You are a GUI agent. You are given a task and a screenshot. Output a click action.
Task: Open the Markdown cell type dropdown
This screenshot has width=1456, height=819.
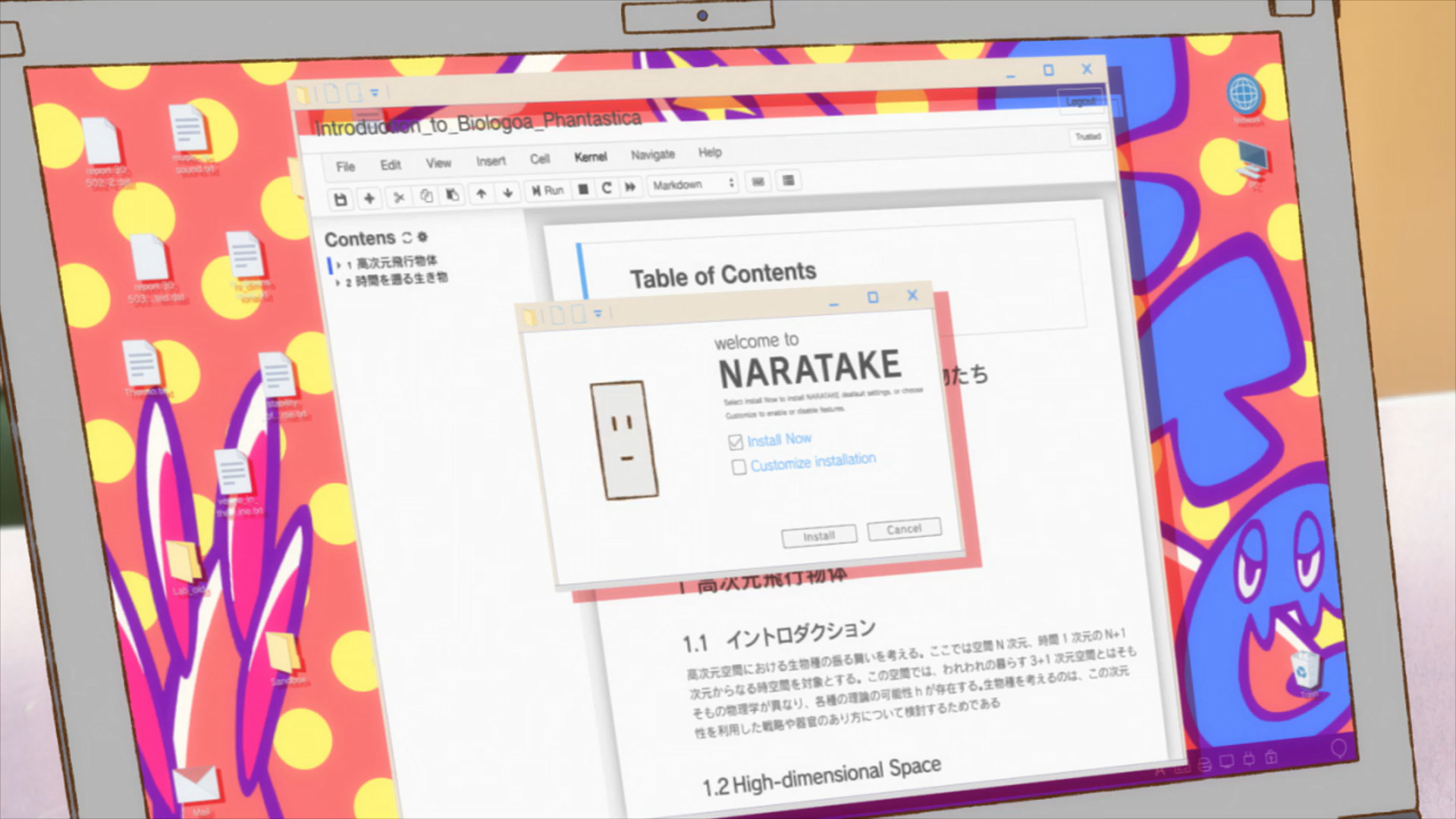[x=693, y=184]
